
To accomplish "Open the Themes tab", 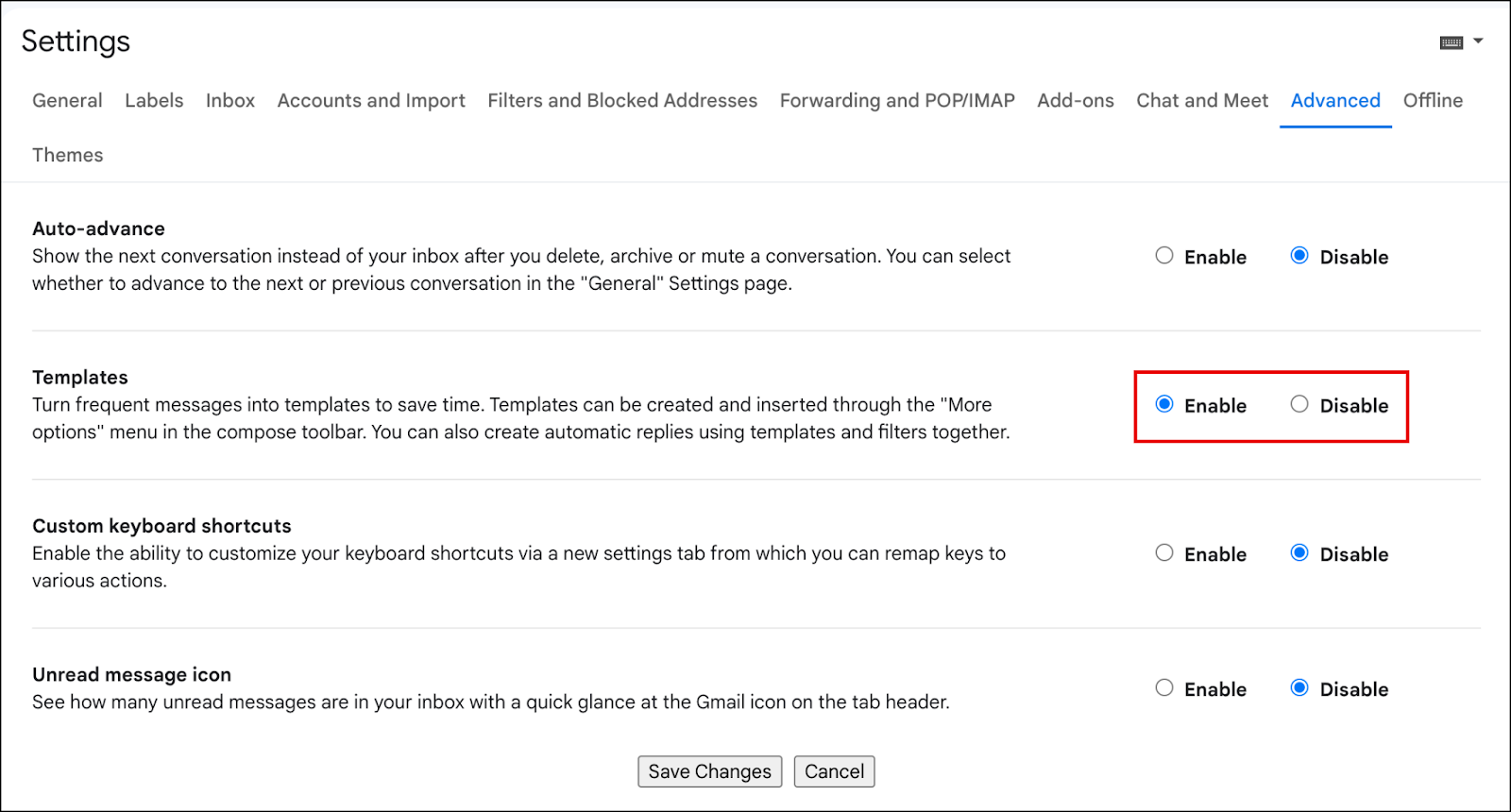I will tap(68, 155).
